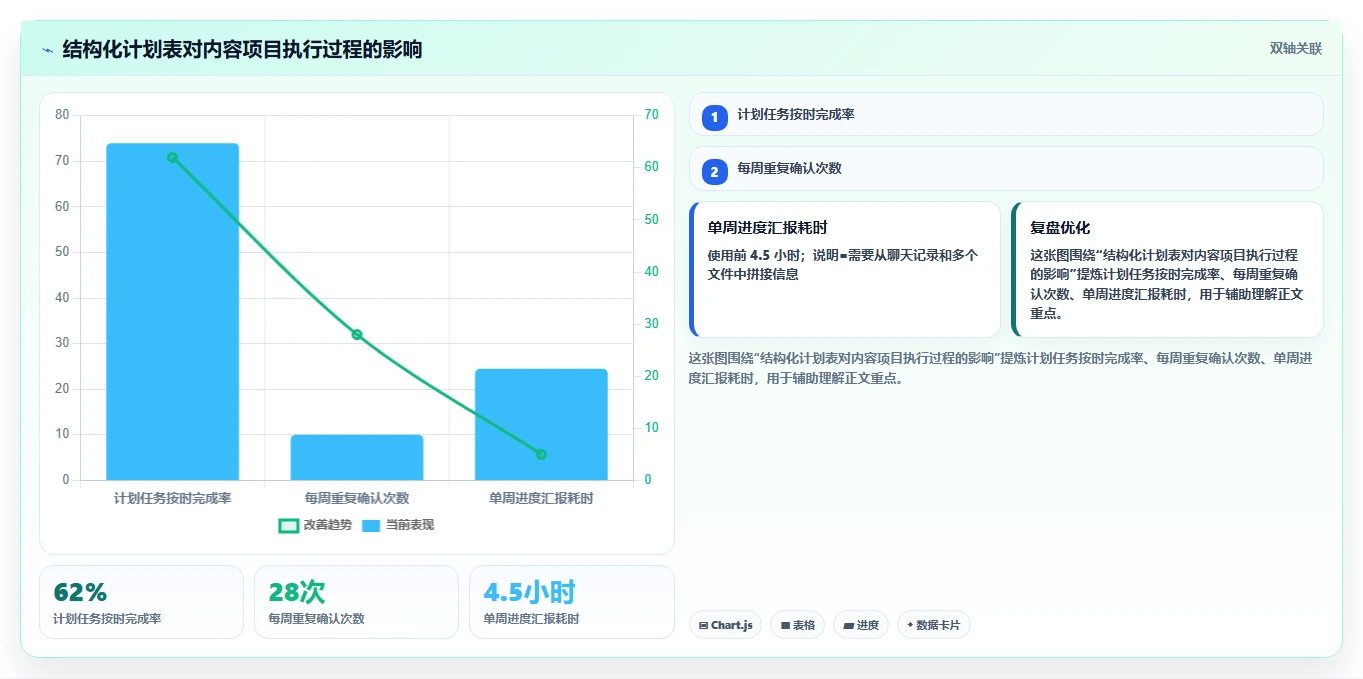Click the blue bar for 每周重复确认次数
Viewport: 1363px width, 679px height.
pos(357,457)
